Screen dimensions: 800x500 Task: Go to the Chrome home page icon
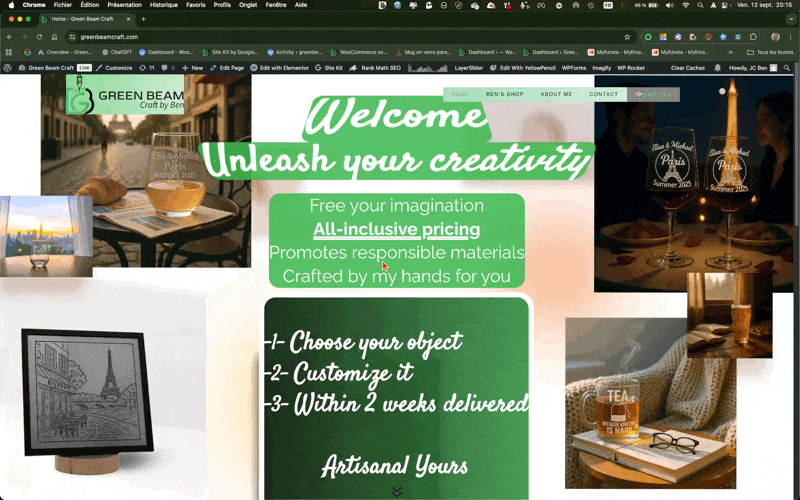point(54,37)
